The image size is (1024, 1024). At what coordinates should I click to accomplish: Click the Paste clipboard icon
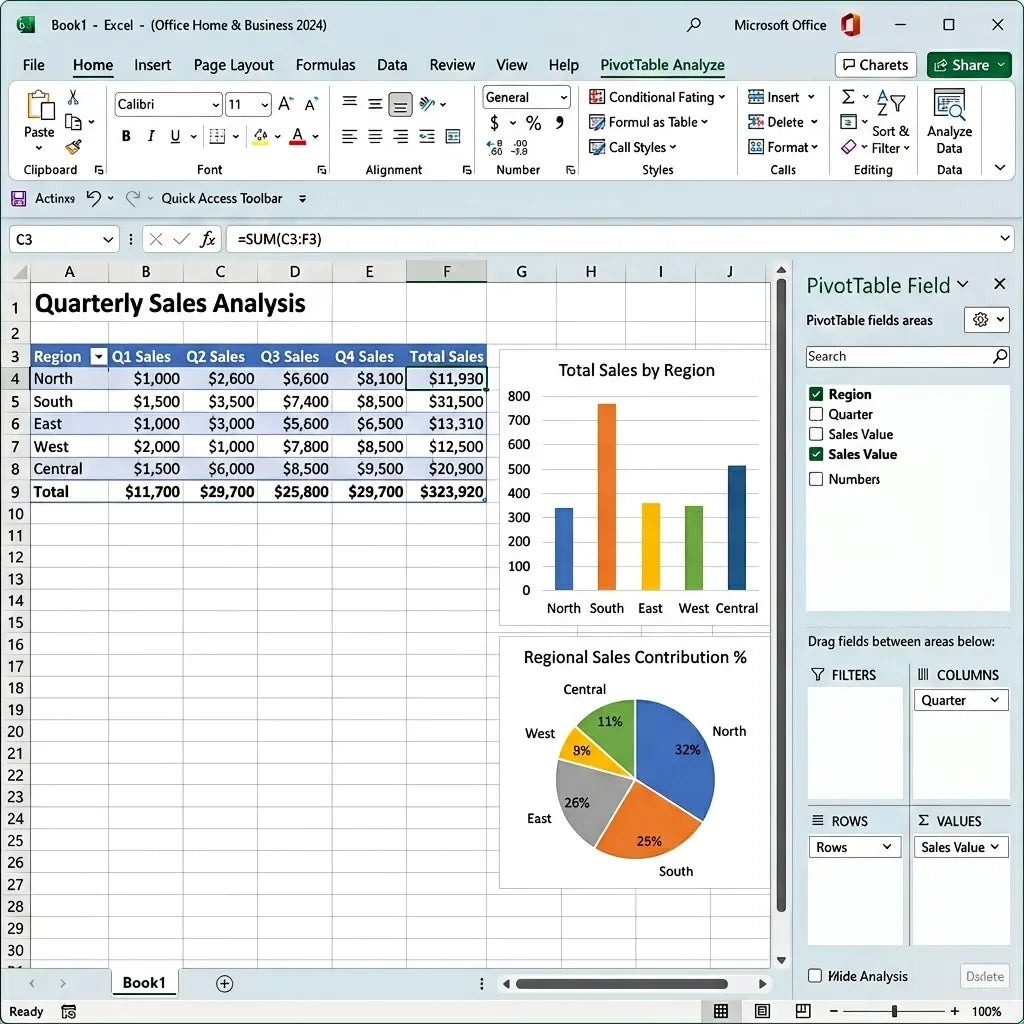pos(39,105)
